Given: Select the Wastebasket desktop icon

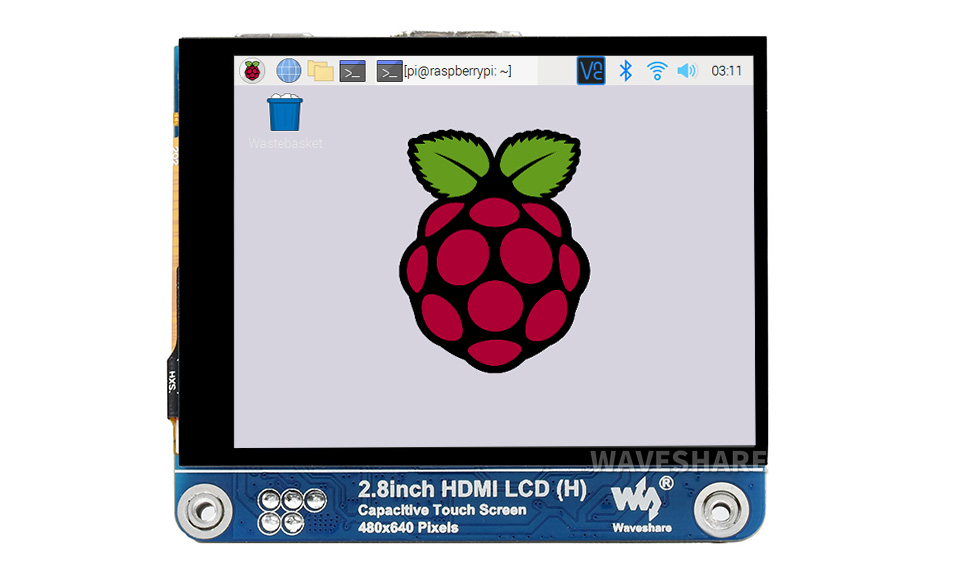Looking at the screenshot, I should [x=286, y=112].
